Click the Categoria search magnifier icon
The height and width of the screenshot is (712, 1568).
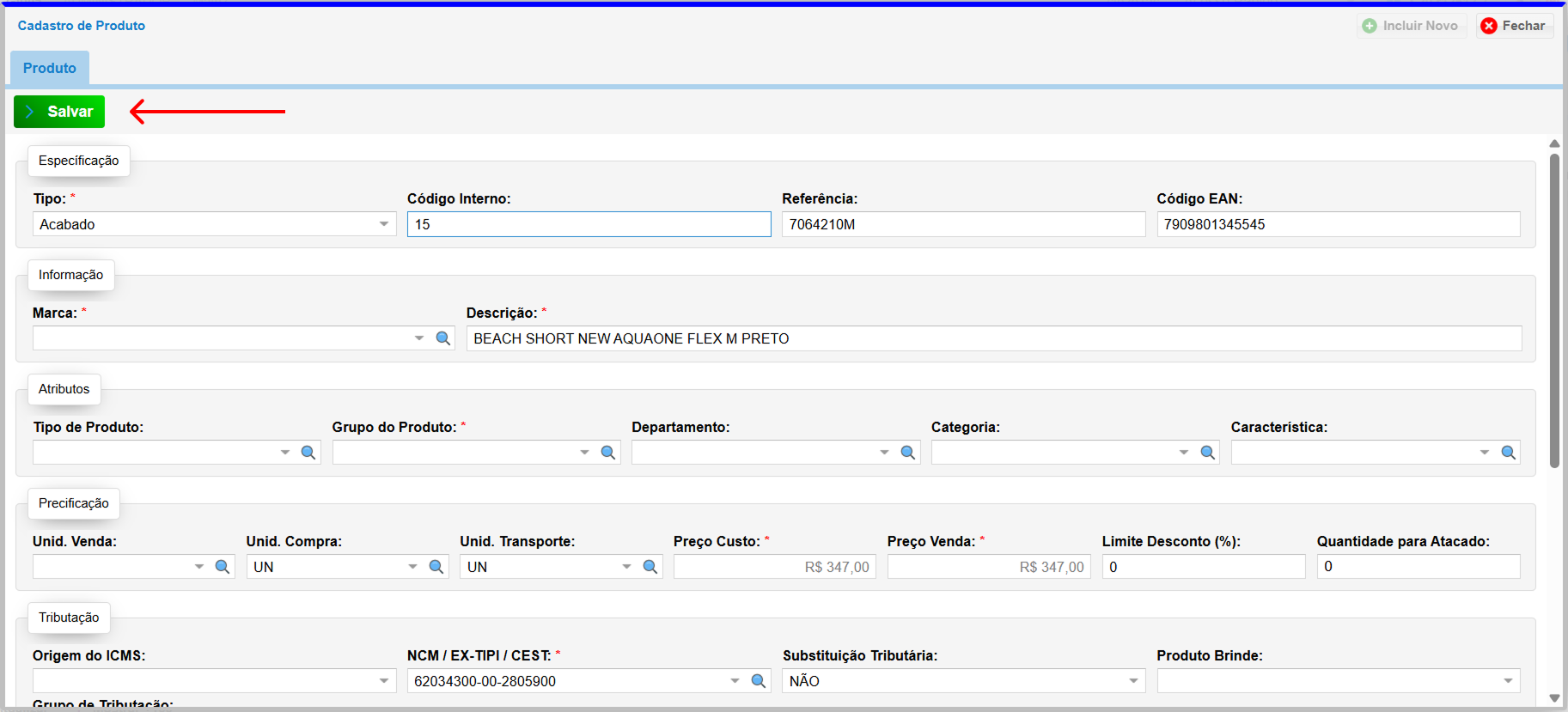pyautogui.click(x=1208, y=453)
